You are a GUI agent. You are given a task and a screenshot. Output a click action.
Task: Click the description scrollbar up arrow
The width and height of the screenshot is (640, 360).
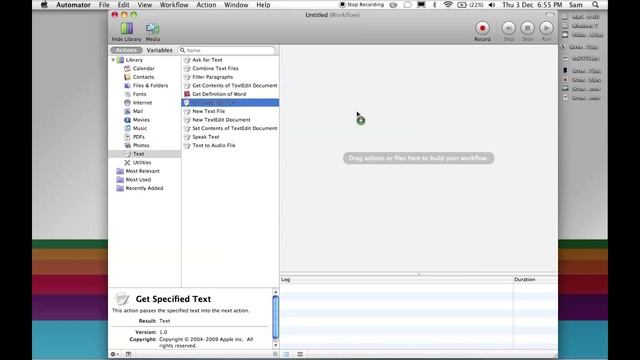pyautogui.click(x=276, y=292)
